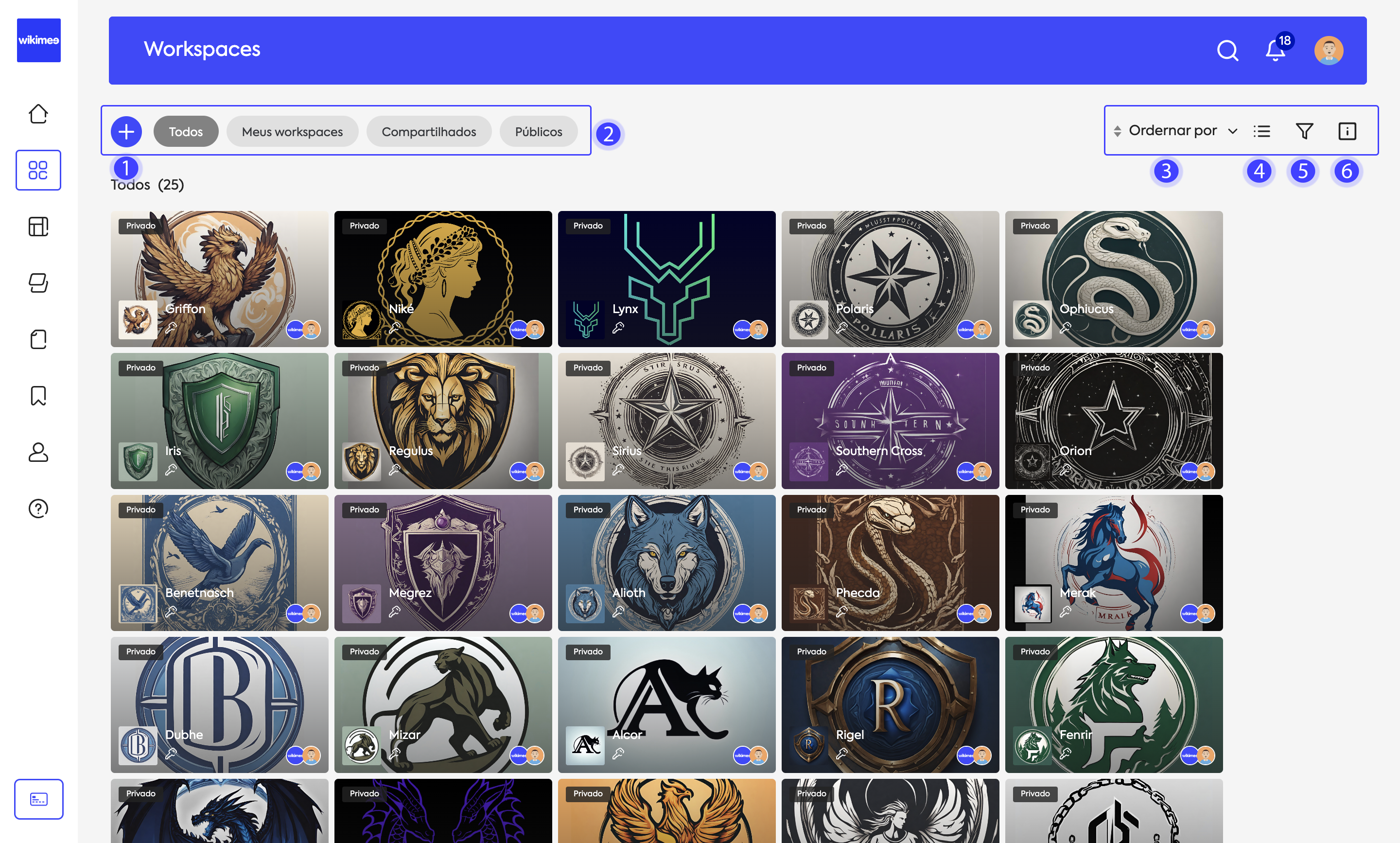Open notifications bell with 18 badge
Viewport: 1400px width, 843px height.
1275,51
